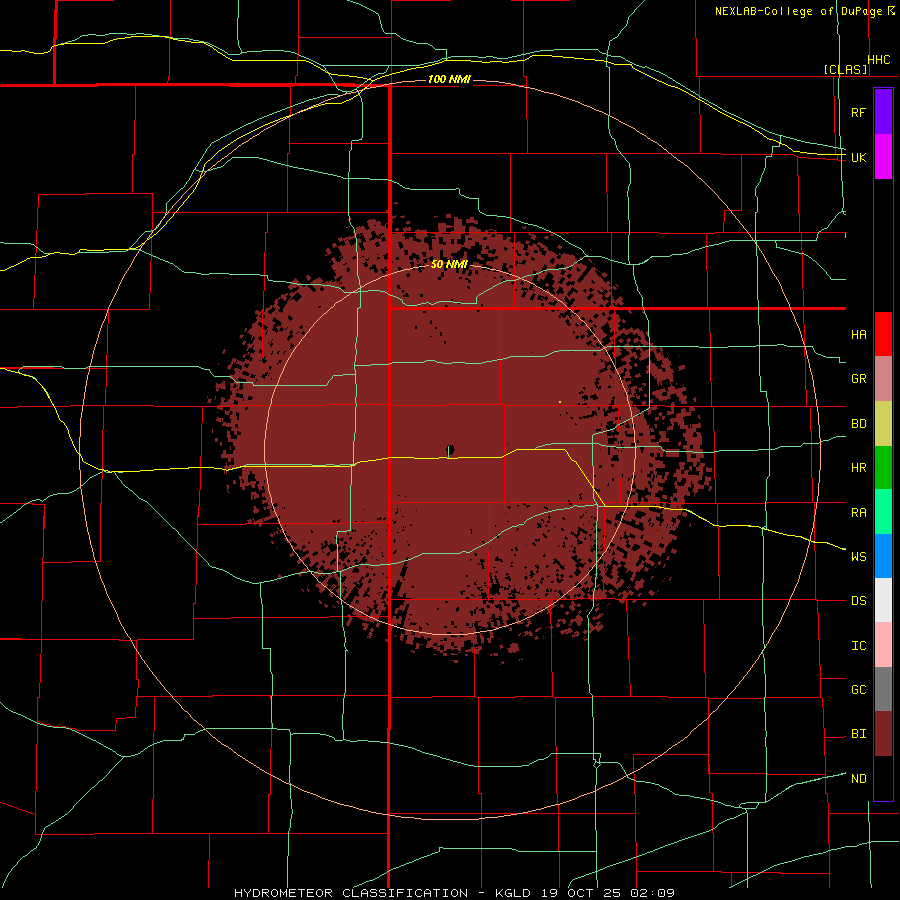Click the BD legend label

858,424
